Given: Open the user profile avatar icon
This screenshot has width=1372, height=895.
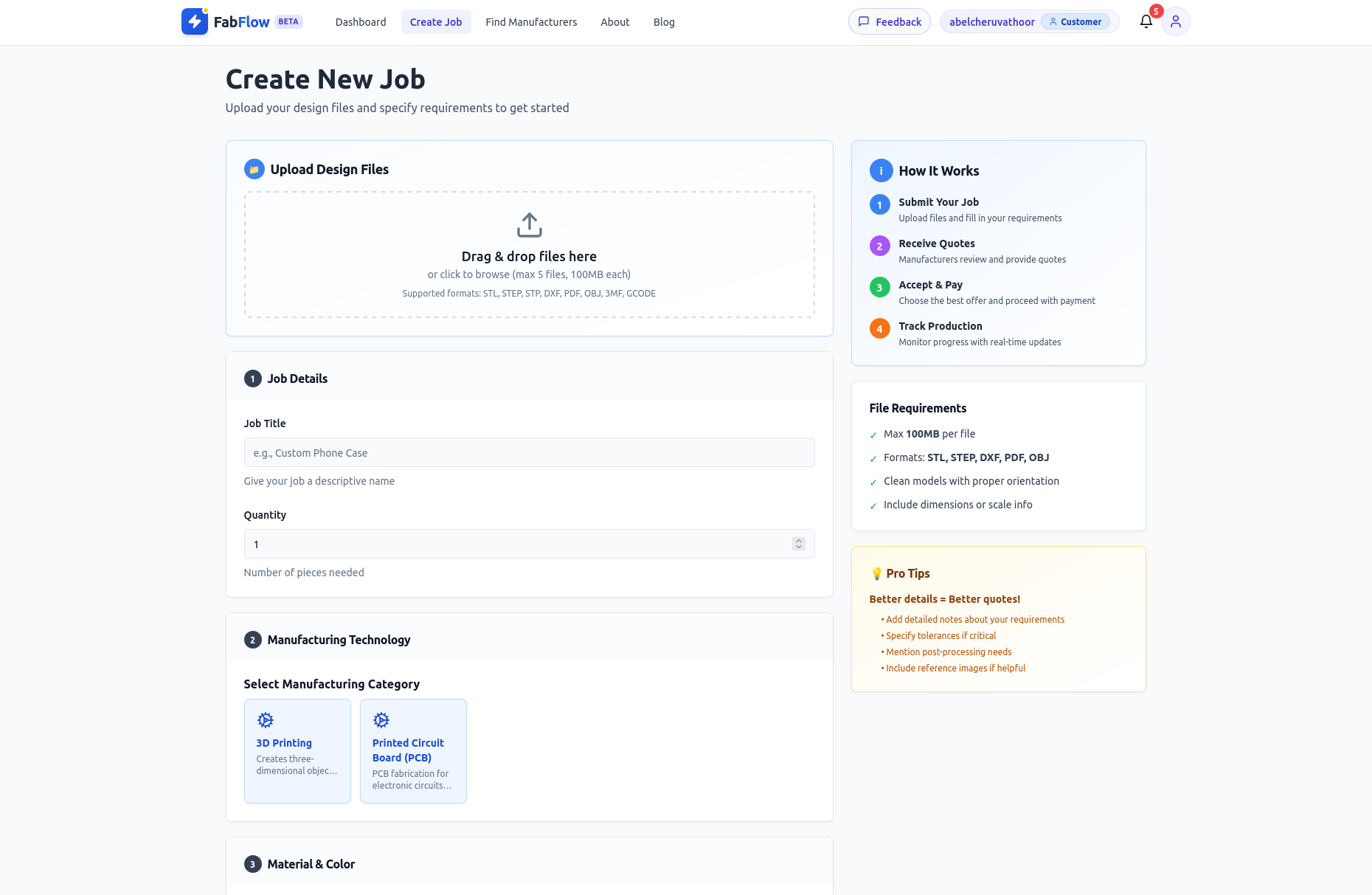Looking at the screenshot, I should click(x=1176, y=21).
